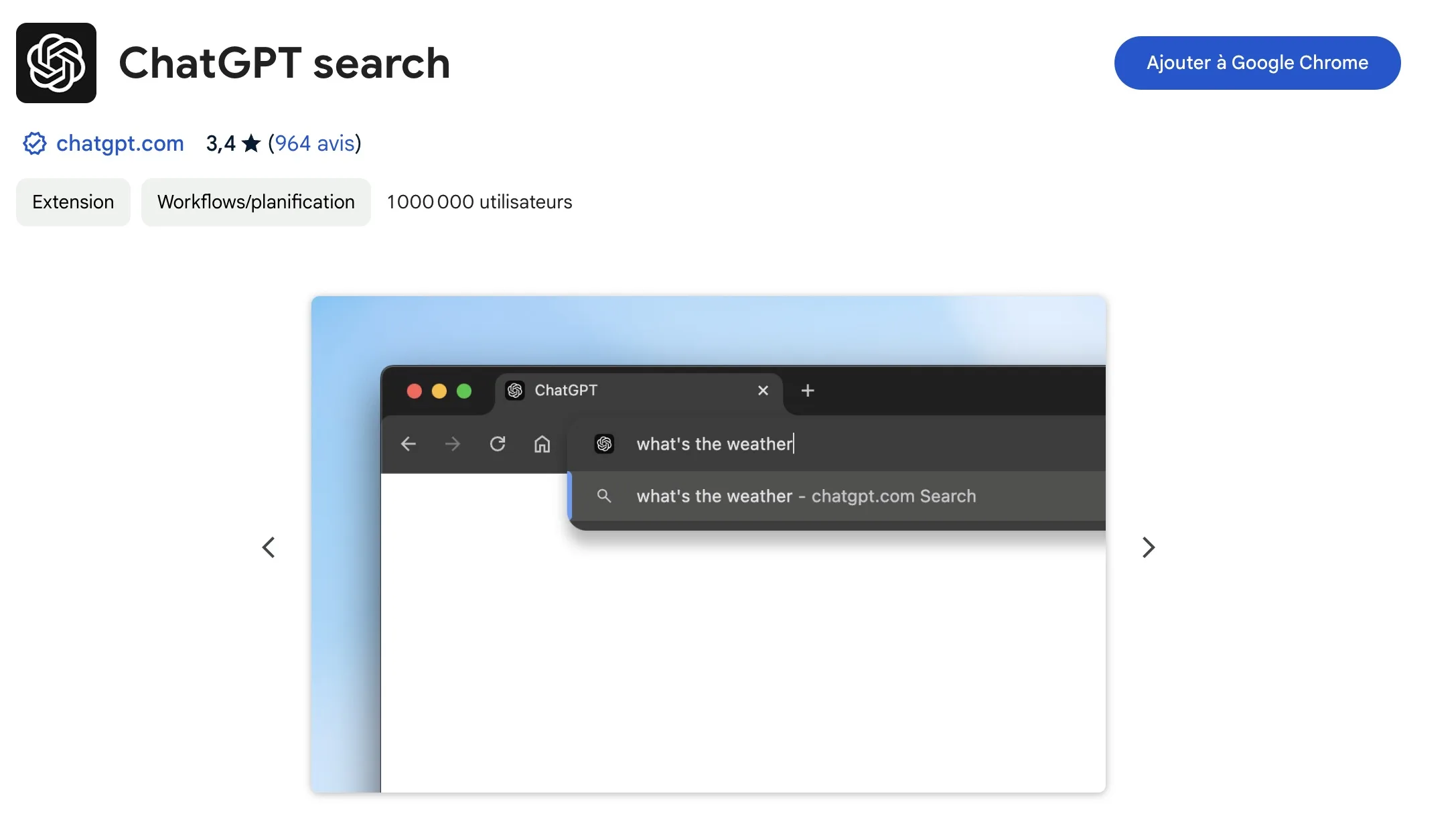Show the previous screenshot with left chevron
This screenshot has height=816, width=1456.
tap(269, 547)
